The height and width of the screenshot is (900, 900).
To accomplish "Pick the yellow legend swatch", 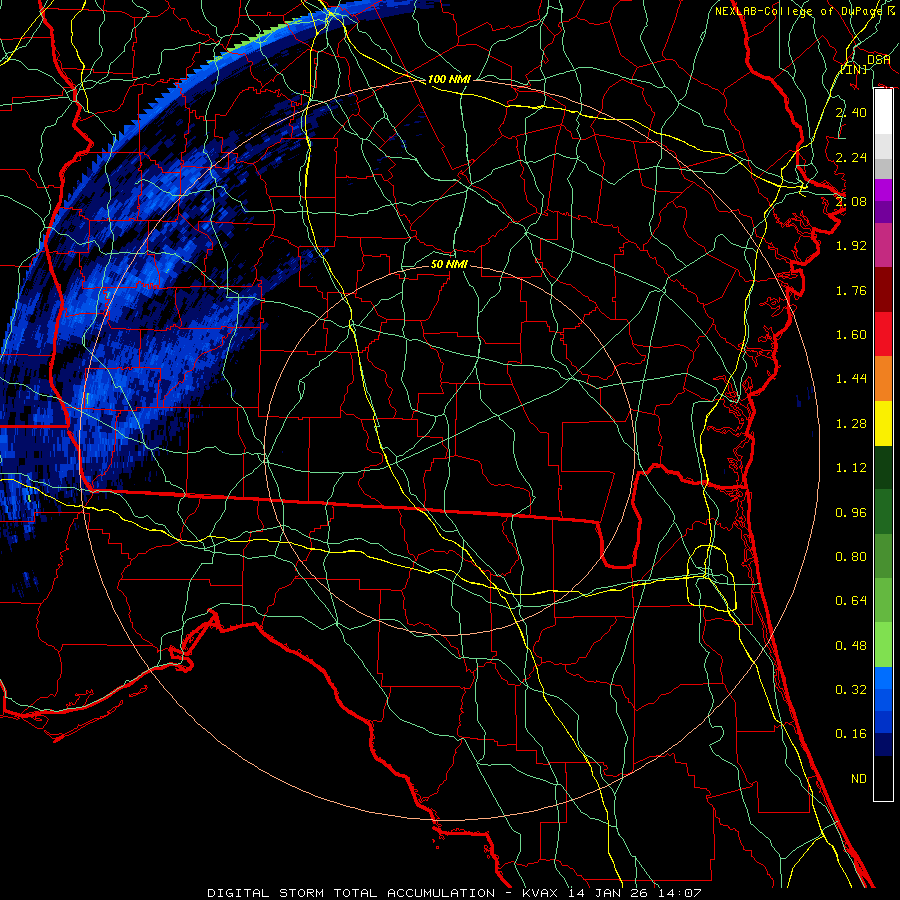I will [883, 424].
